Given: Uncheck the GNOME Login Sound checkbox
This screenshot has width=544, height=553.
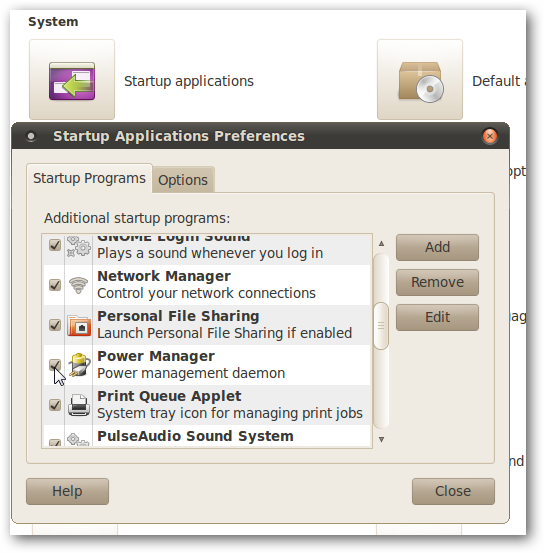Looking at the screenshot, I should (55, 245).
